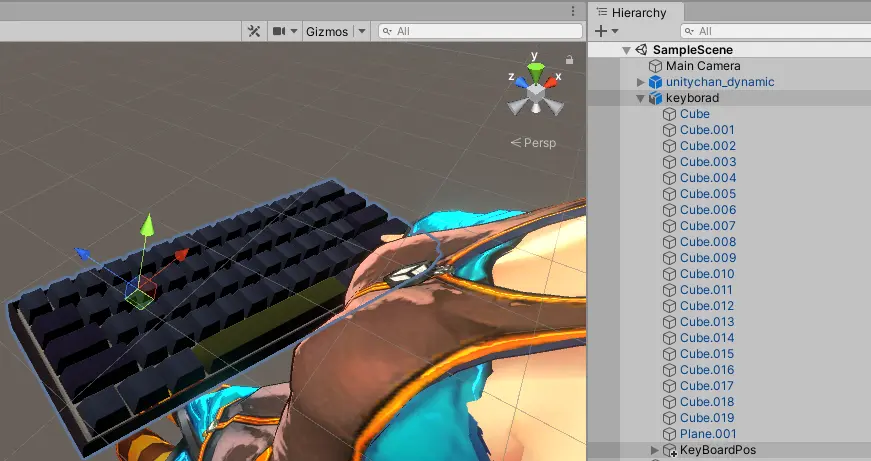Select Cube in the Hierarchy
The height and width of the screenshot is (461, 871).
pyautogui.click(x=694, y=114)
